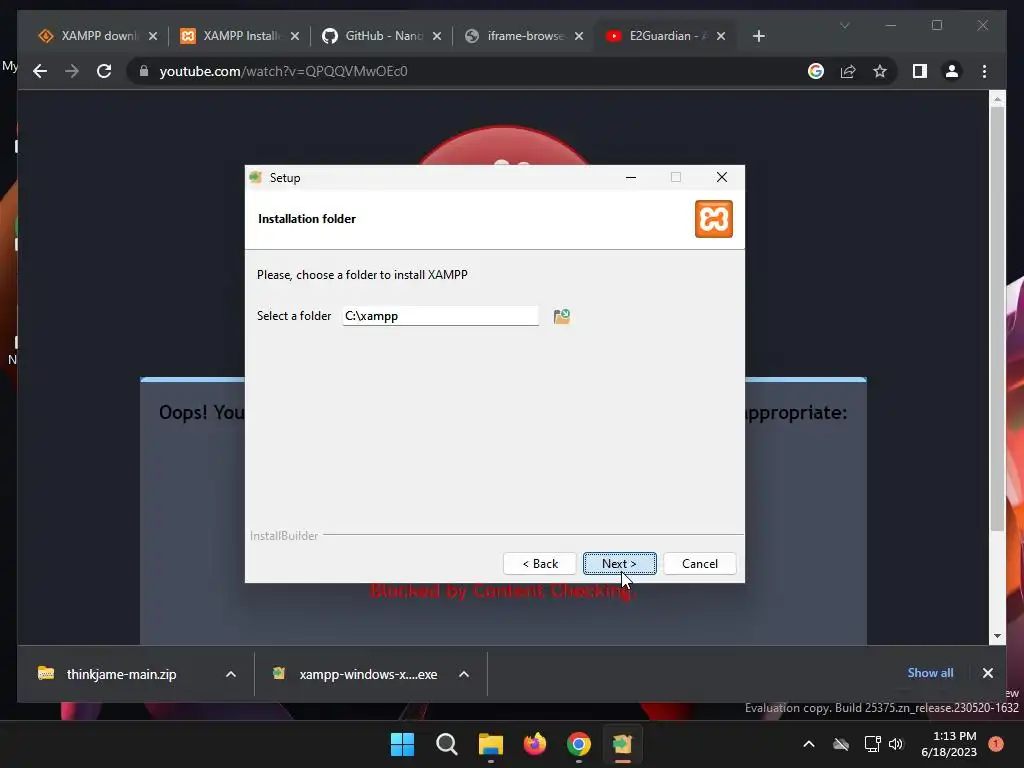Click scrollbar down arrow in Chrome

click(997, 636)
